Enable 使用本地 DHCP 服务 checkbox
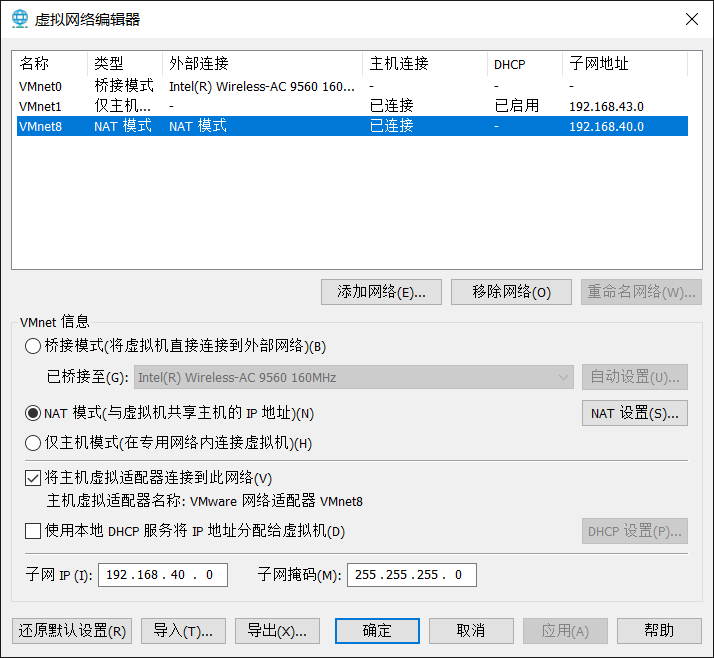The width and height of the screenshot is (714, 658). tap(33, 531)
